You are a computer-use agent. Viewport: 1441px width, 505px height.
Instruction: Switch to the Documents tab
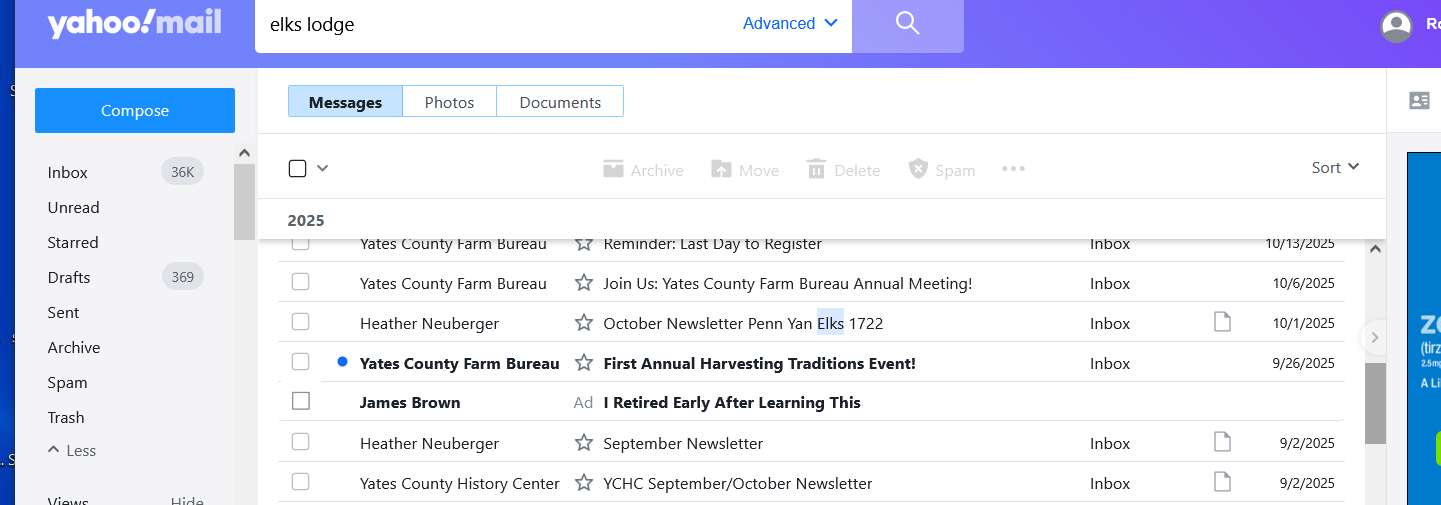pyautogui.click(x=560, y=102)
